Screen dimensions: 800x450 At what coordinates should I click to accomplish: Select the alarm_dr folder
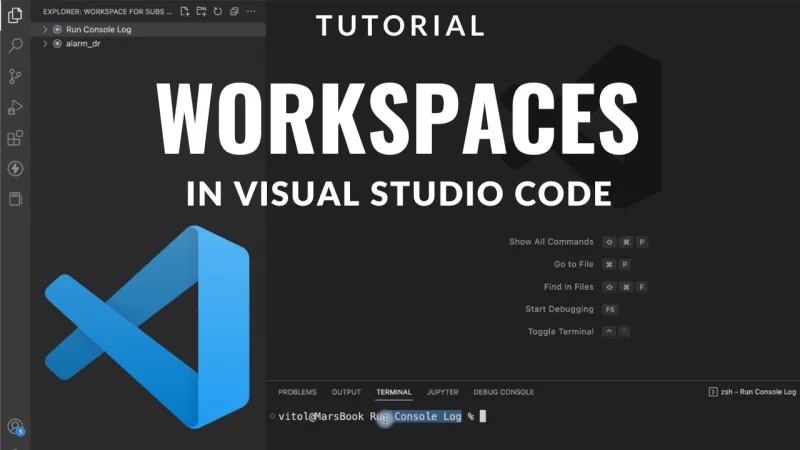point(148,44)
